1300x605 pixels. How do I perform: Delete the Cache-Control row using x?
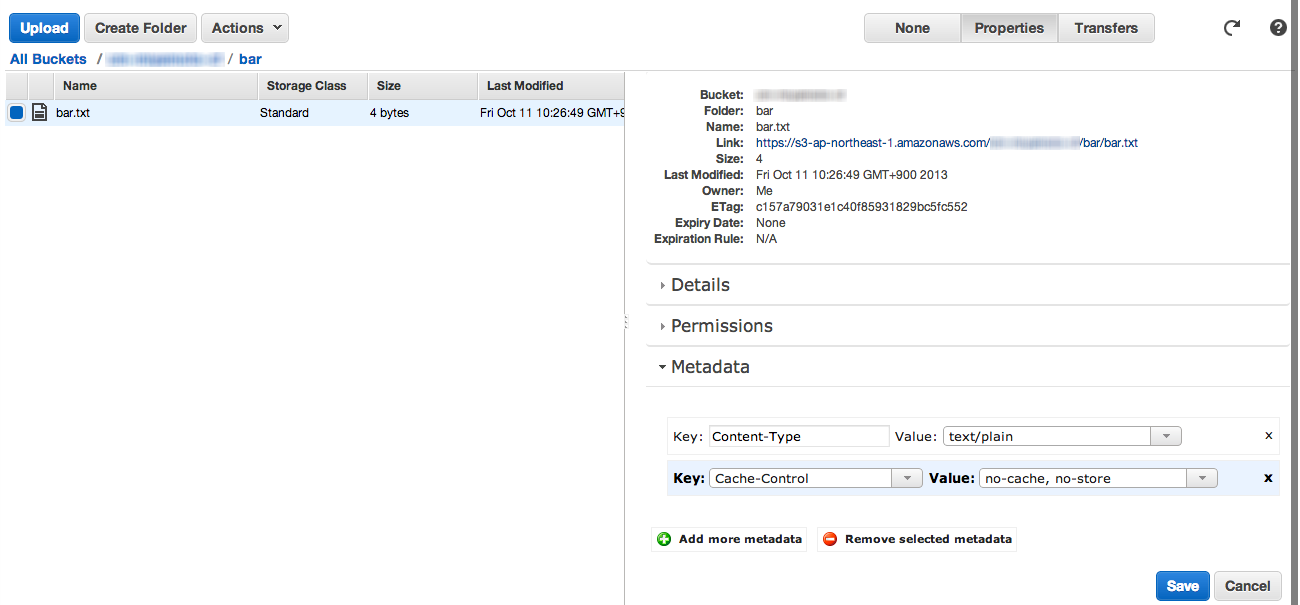pyautogui.click(x=1268, y=478)
